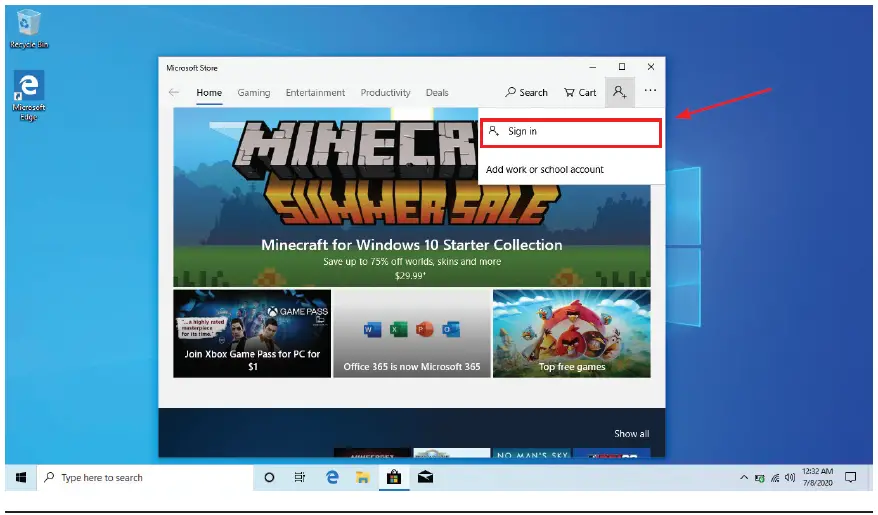Open the Minecraft Summer Sale banner
878x515 pixels.
tap(412, 197)
